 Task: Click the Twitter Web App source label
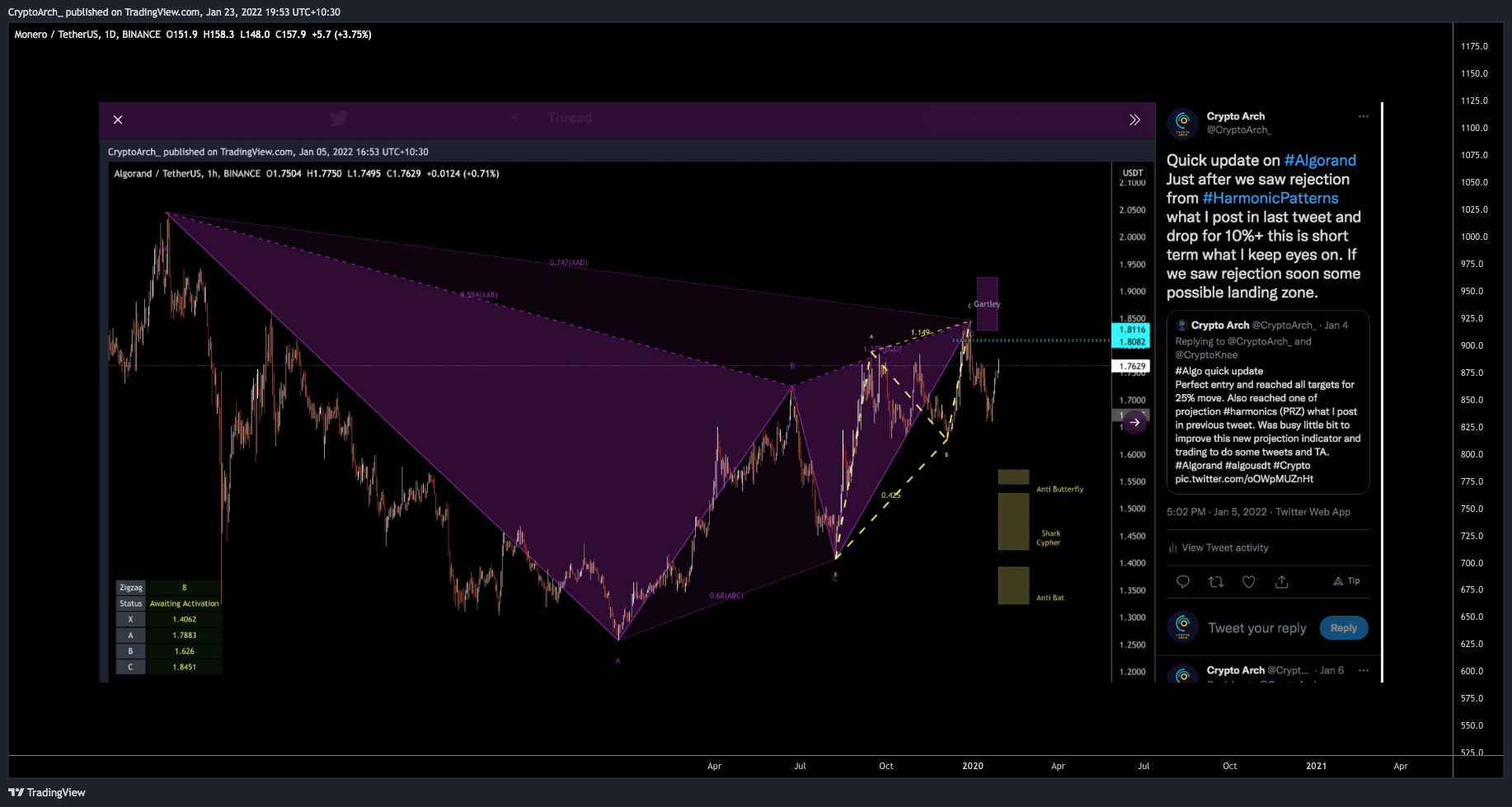click(x=1312, y=512)
